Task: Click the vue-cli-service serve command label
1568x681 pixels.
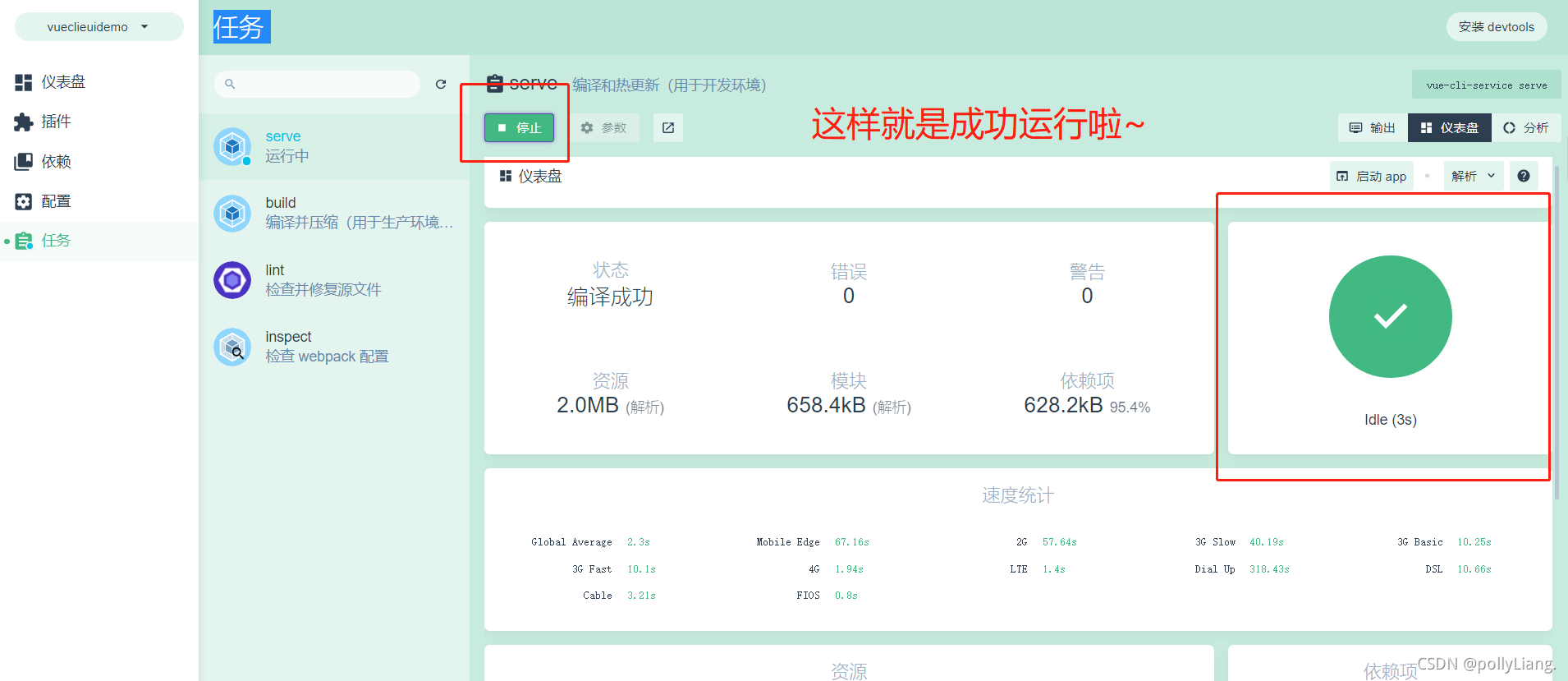Action: point(1486,85)
